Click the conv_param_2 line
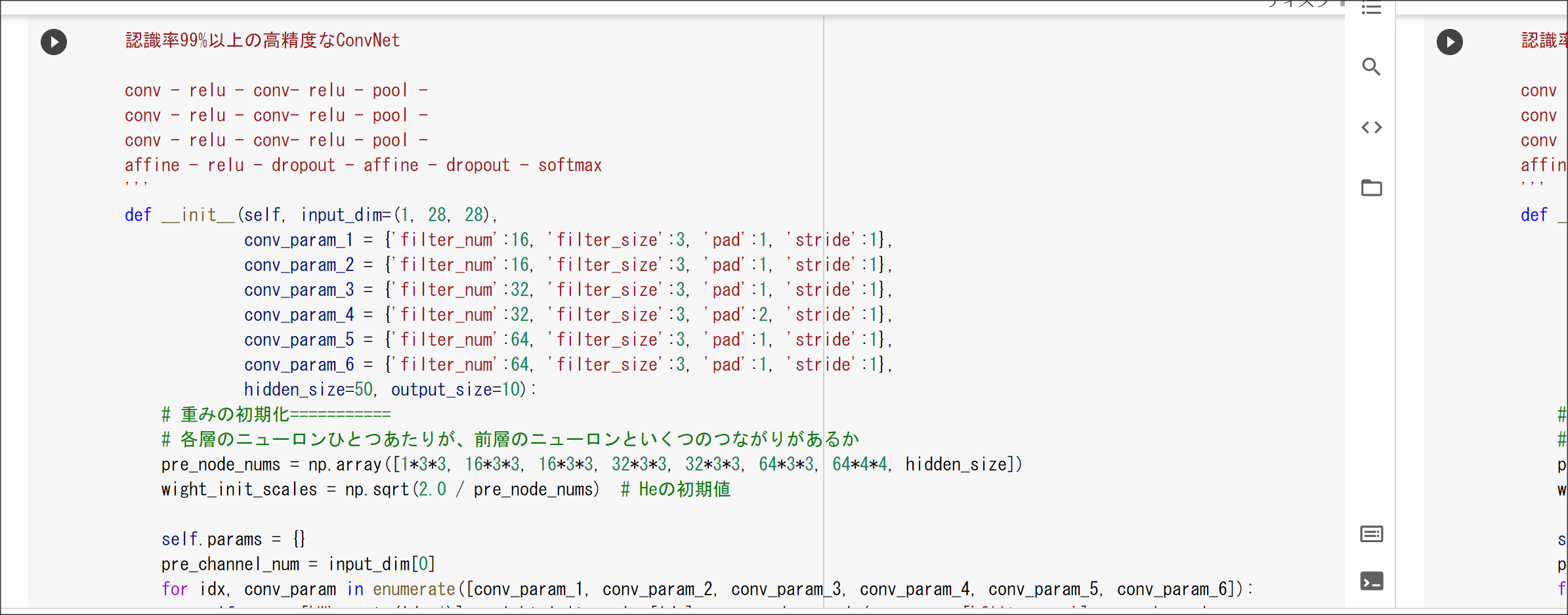 tap(568, 265)
